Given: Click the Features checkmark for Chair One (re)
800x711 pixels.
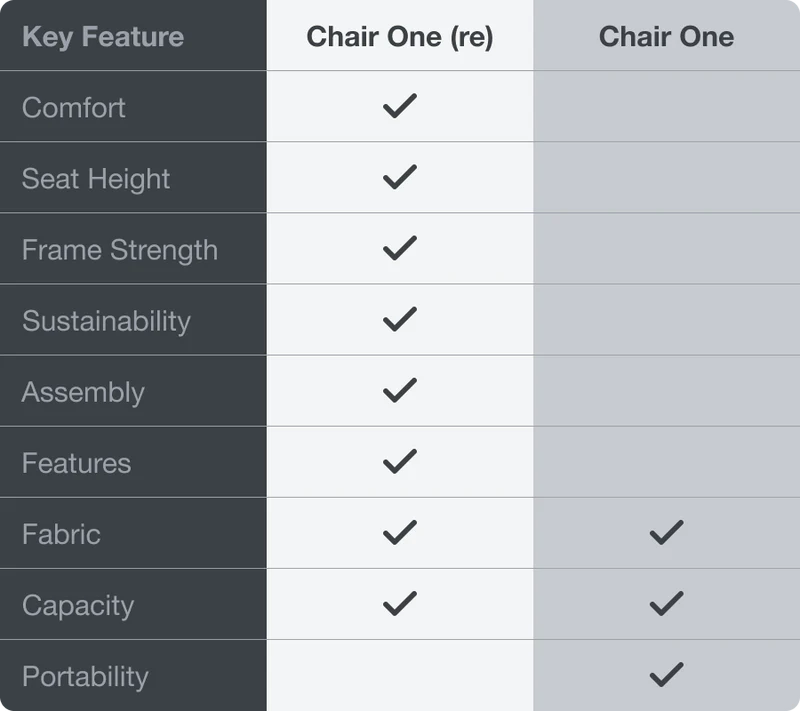Looking at the screenshot, I should [399, 462].
